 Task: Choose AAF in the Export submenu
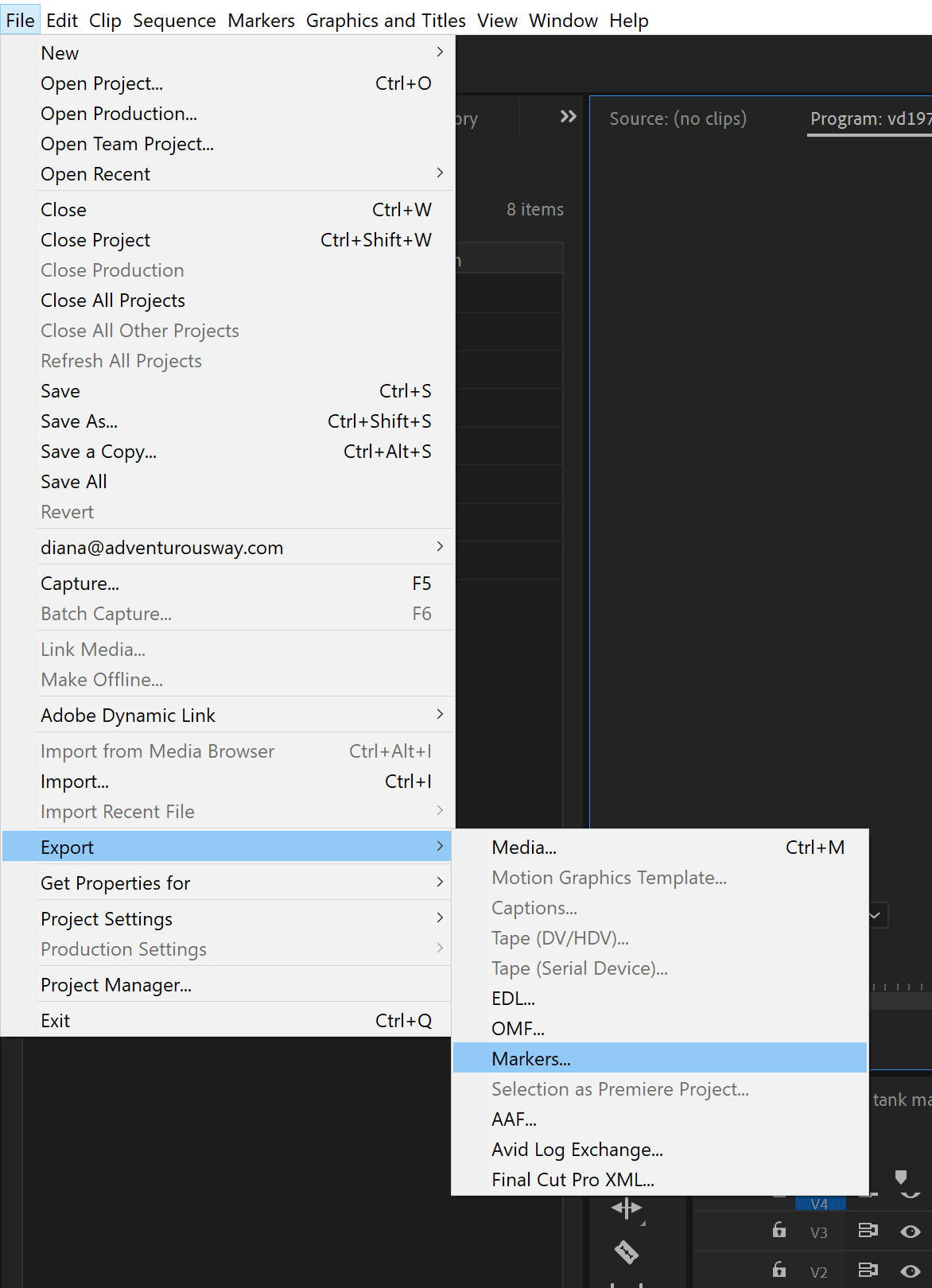point(660,1119)
